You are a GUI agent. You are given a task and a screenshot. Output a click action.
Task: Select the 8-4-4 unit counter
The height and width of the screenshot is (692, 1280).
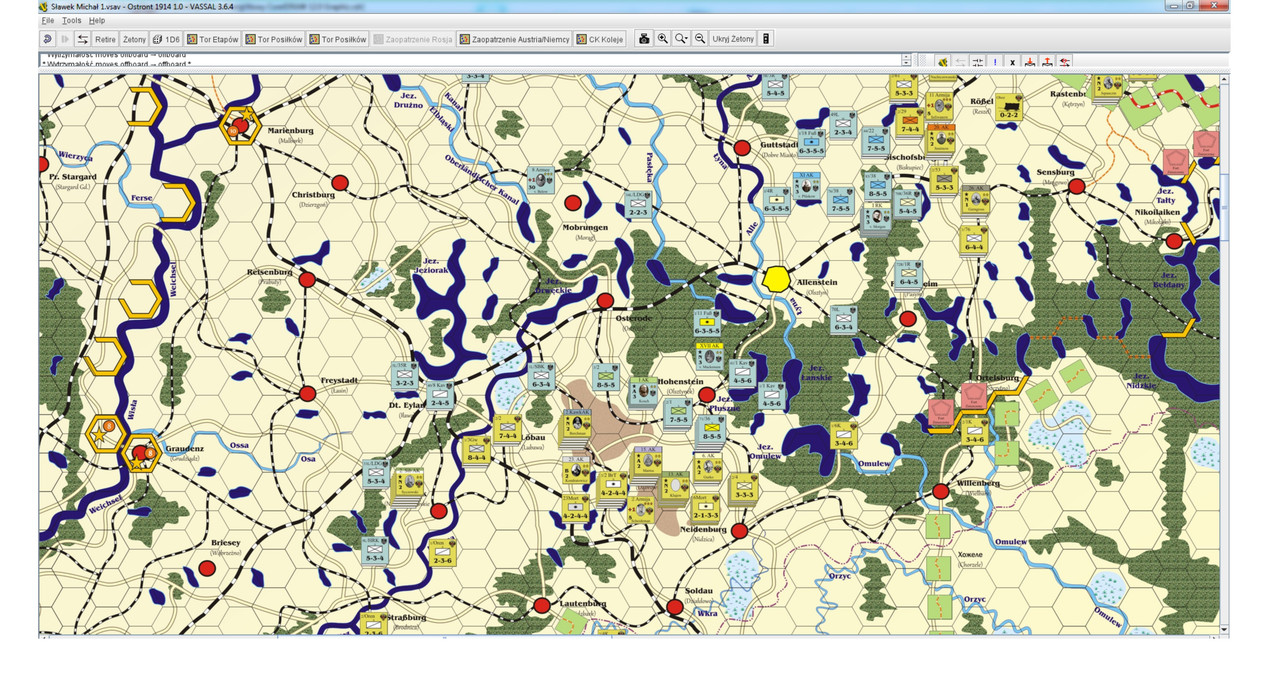(476, 451)
